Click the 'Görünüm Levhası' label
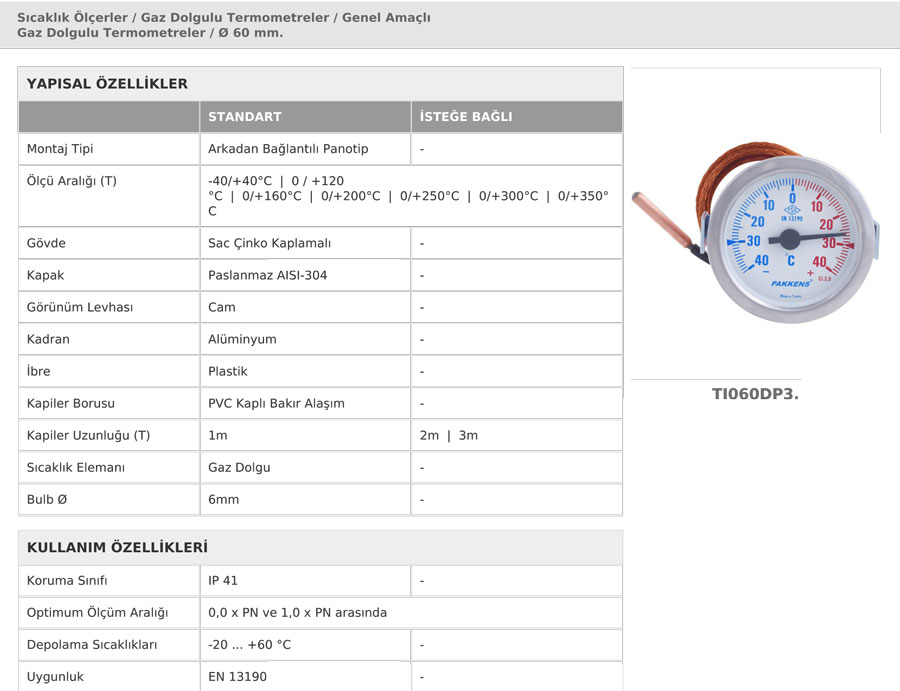Image resolution: width=900 pixels, height=691 pixels. [80, 307]
